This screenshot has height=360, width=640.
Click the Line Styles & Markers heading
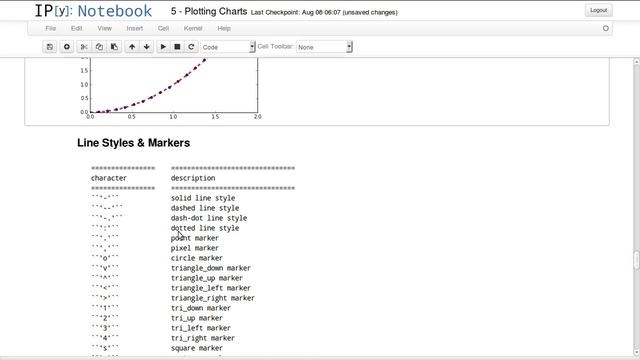point(133,143)
